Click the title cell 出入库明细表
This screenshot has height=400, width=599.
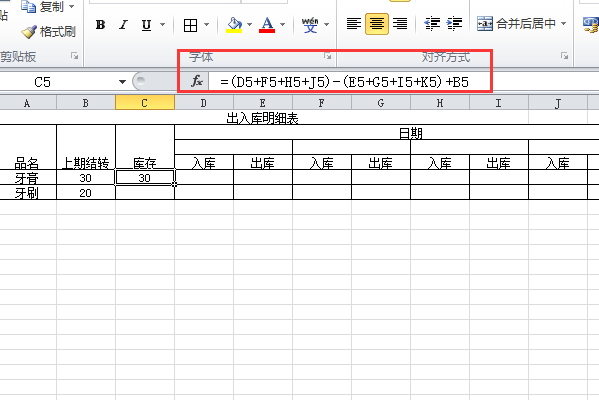click(x=262, y=118)
